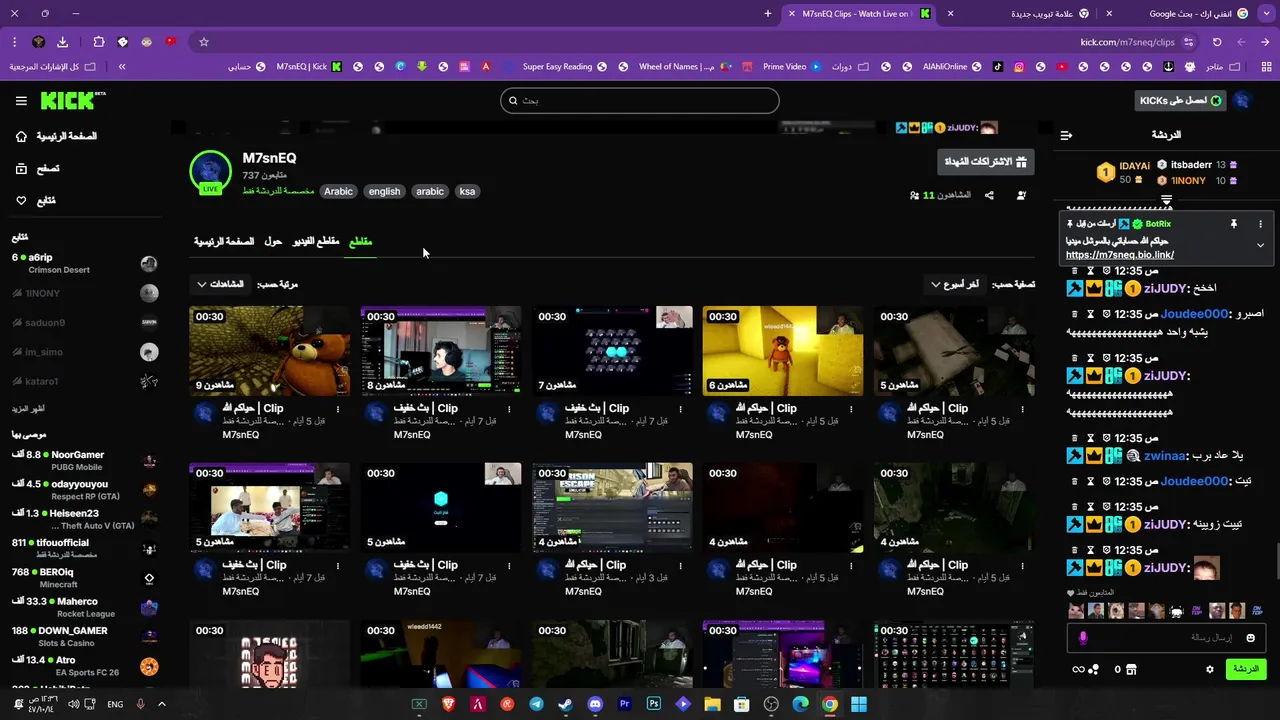Open options menu of nine-viewers... second clip
Viewport: 1280px width, 720px height.
click(x=509, y=409)
